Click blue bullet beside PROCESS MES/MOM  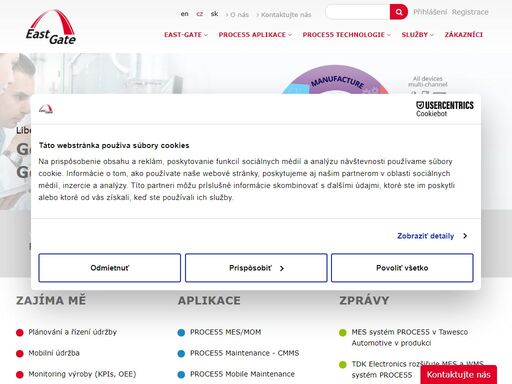181,333
